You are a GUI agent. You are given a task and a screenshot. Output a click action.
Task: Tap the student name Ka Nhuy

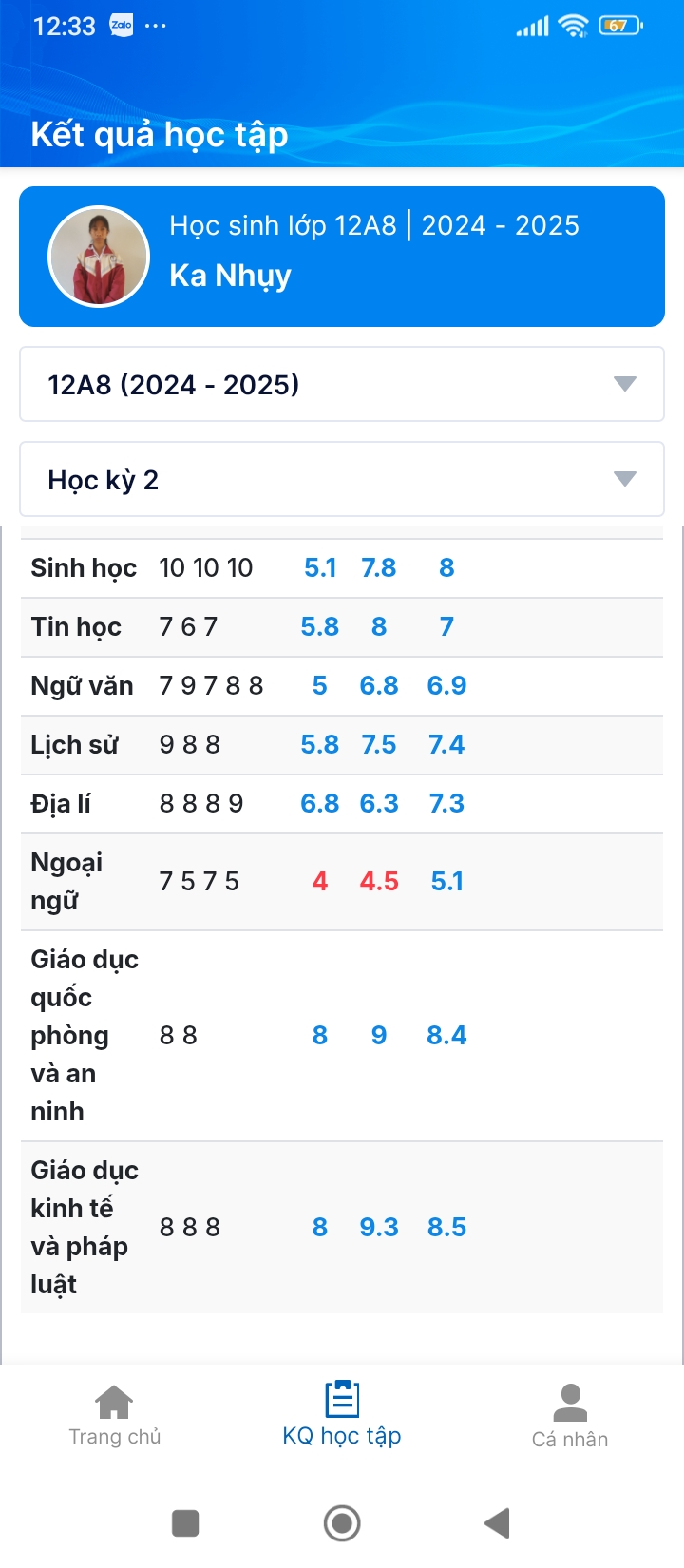click(230, 277)
